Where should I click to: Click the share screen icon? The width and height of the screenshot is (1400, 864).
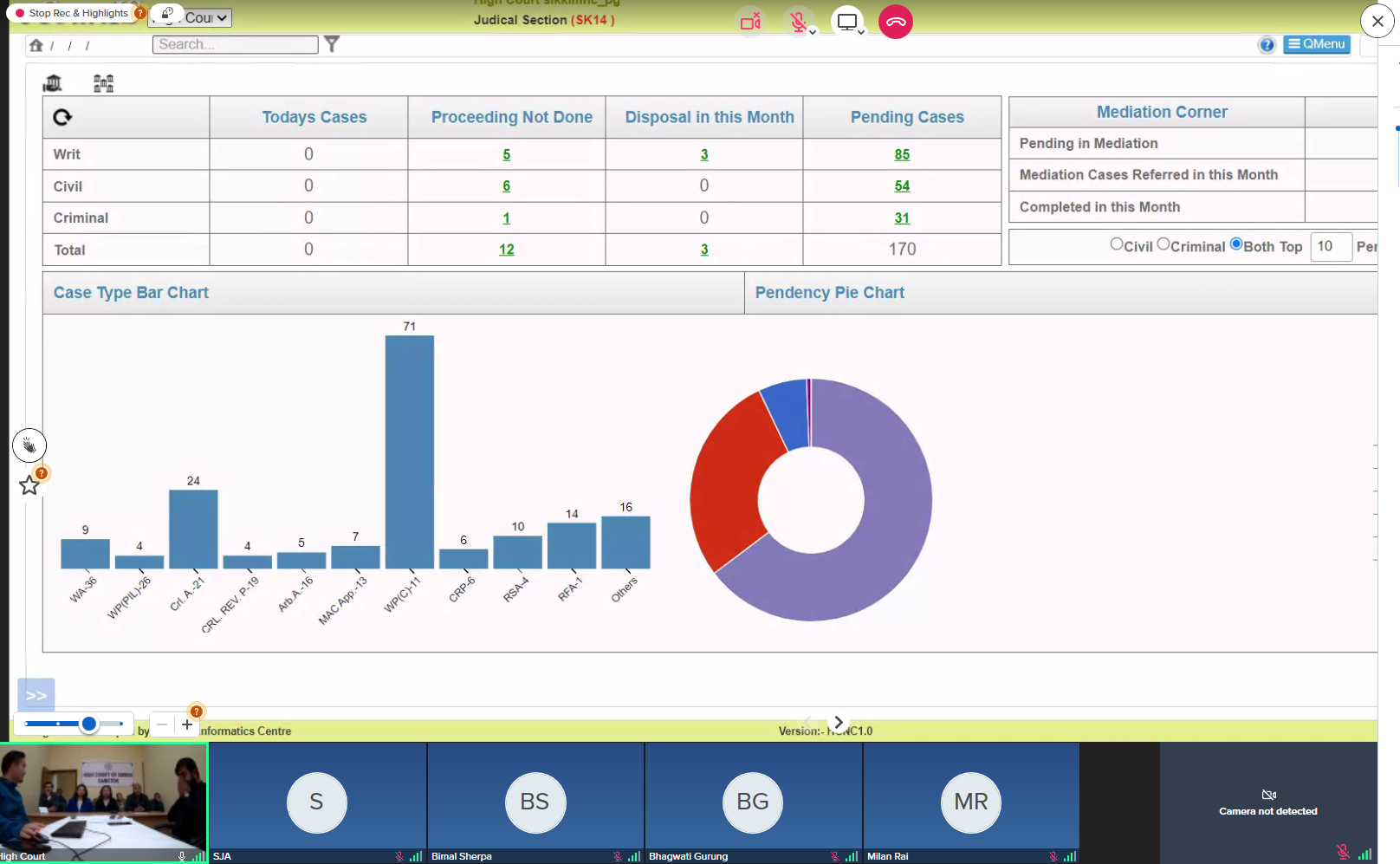point(846,22)
